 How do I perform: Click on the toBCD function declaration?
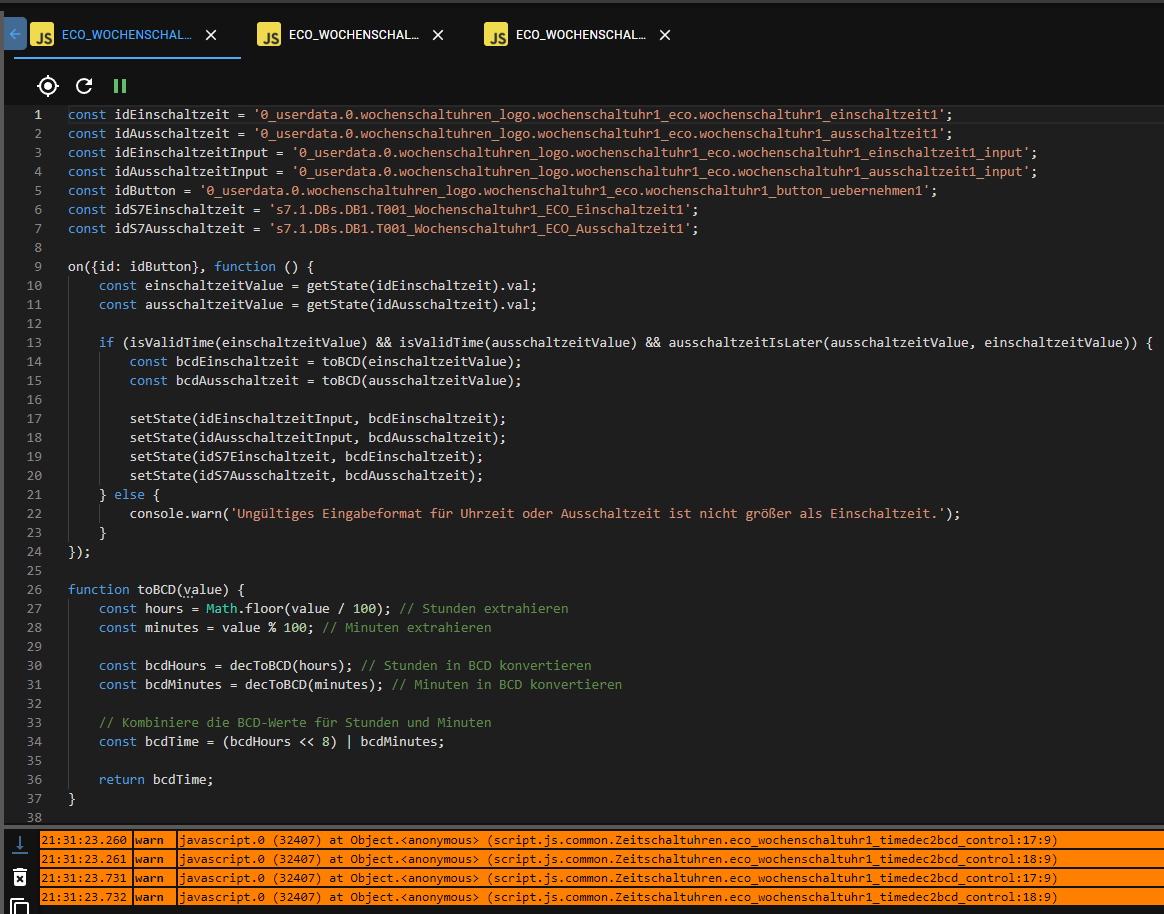coord(155,589)
